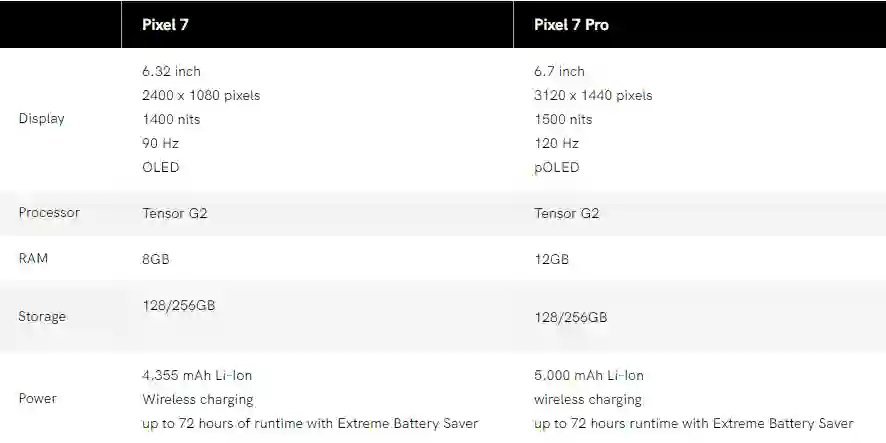The image size is (886, 443).
Task: Click the RAM row label
Action: [33, 258]
